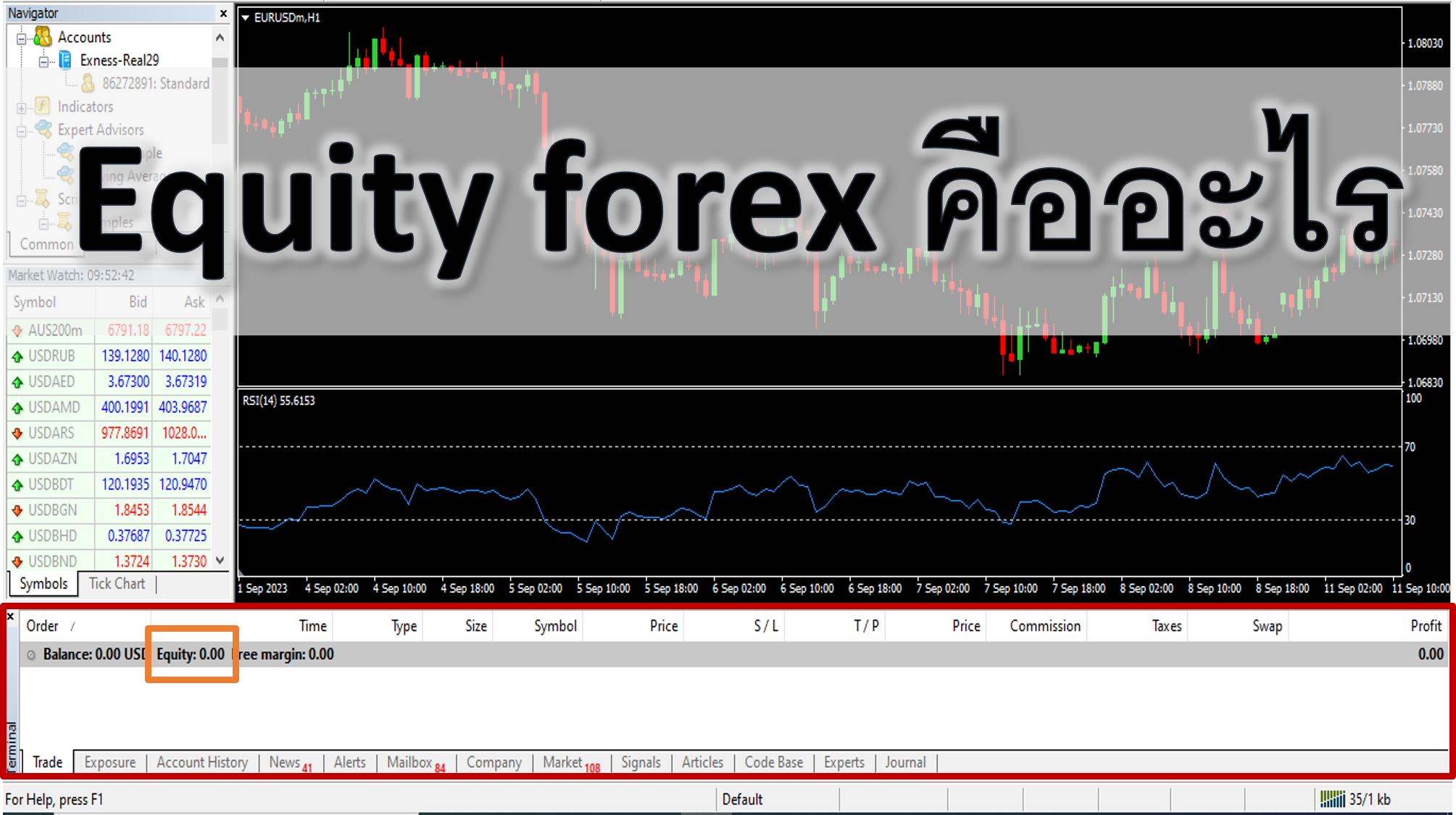Click the USDBGN down-arrow icon
The height and width of the screenshot is (815, 1456).
[x=17, y=510]
